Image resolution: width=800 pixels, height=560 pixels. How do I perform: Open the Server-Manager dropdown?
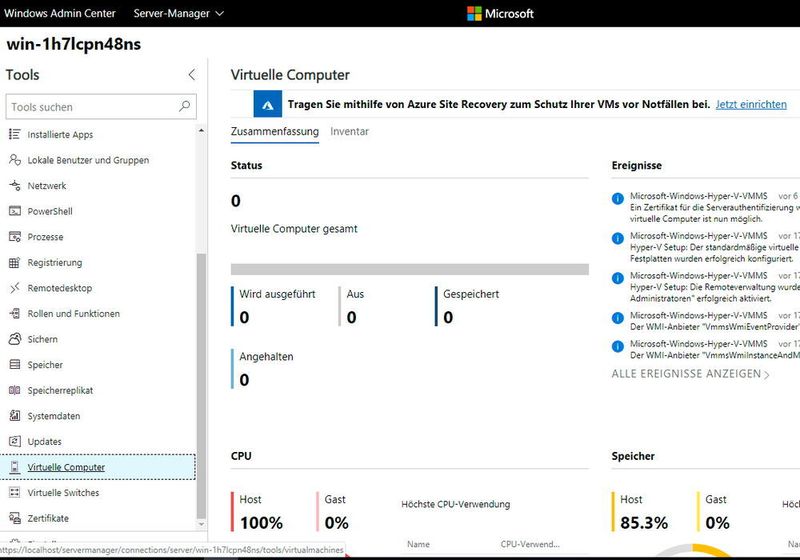(179, 13)
